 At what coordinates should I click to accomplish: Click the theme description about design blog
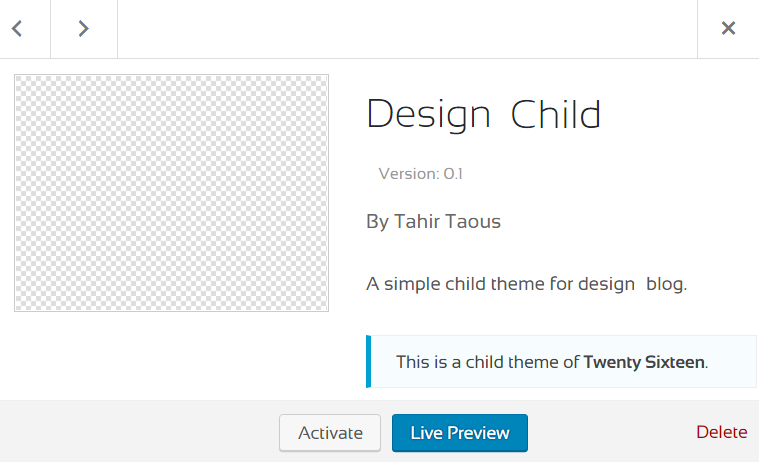[526, 284]
